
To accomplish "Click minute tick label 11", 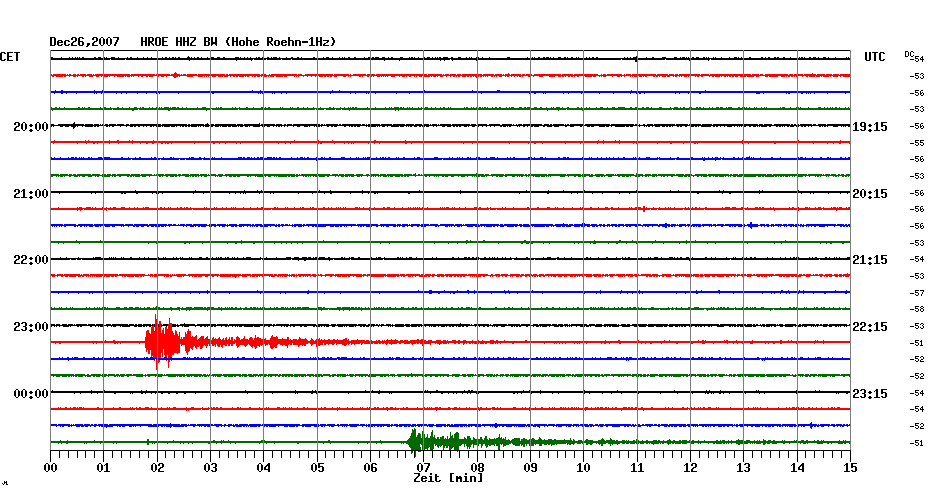I will [637, 467].
